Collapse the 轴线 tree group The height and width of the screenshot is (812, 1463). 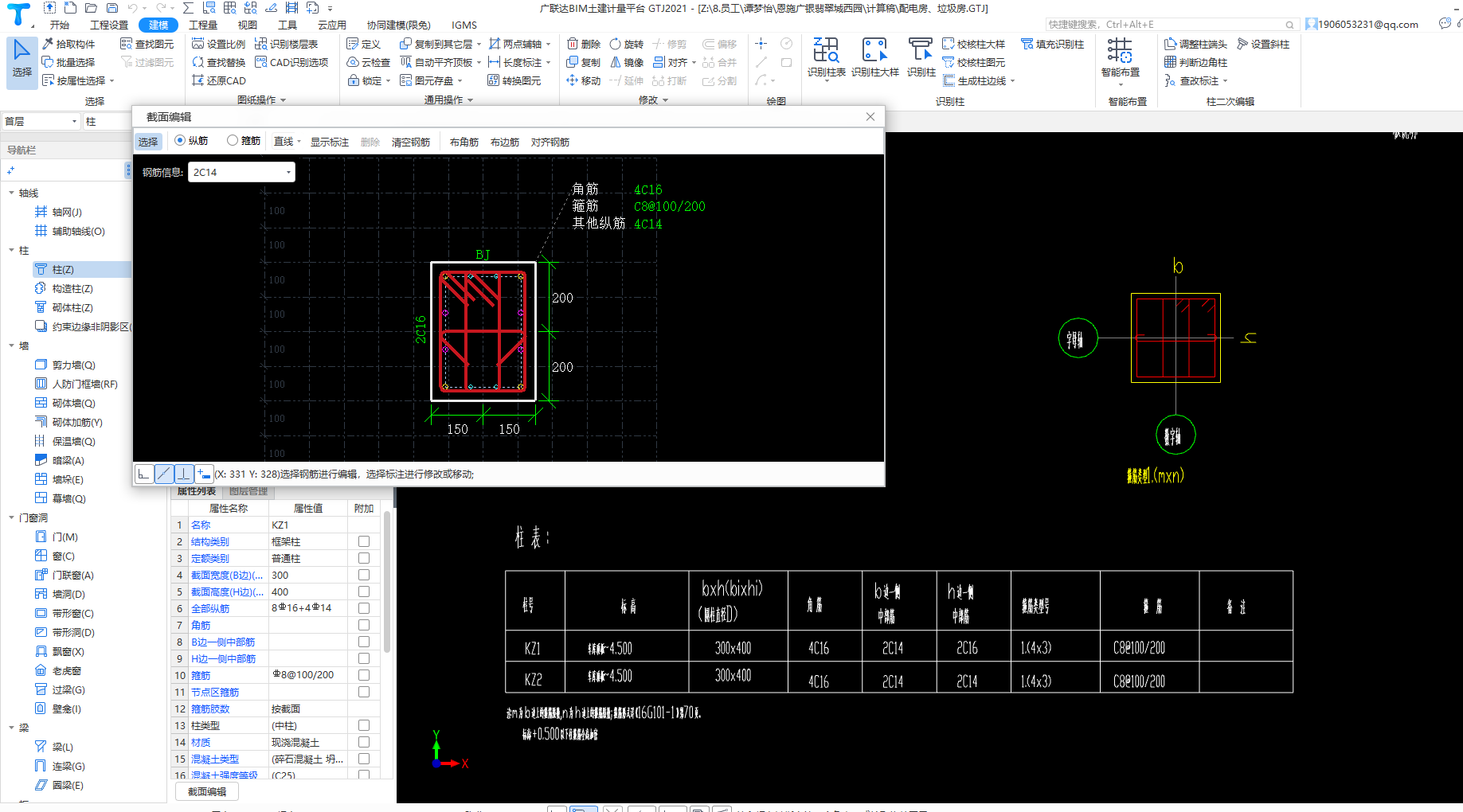(11, 193)
